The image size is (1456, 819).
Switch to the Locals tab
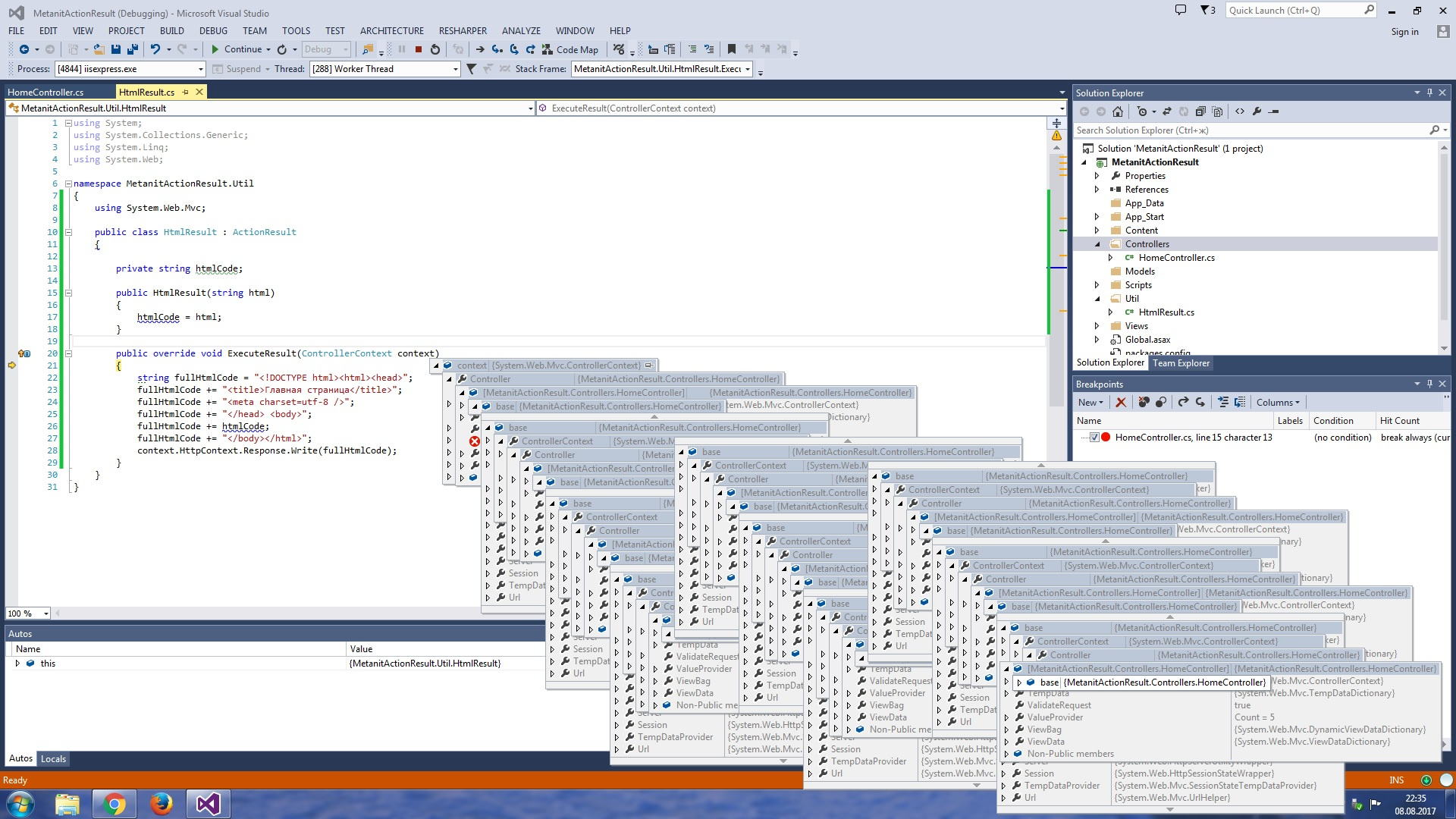tap(53, 759)
